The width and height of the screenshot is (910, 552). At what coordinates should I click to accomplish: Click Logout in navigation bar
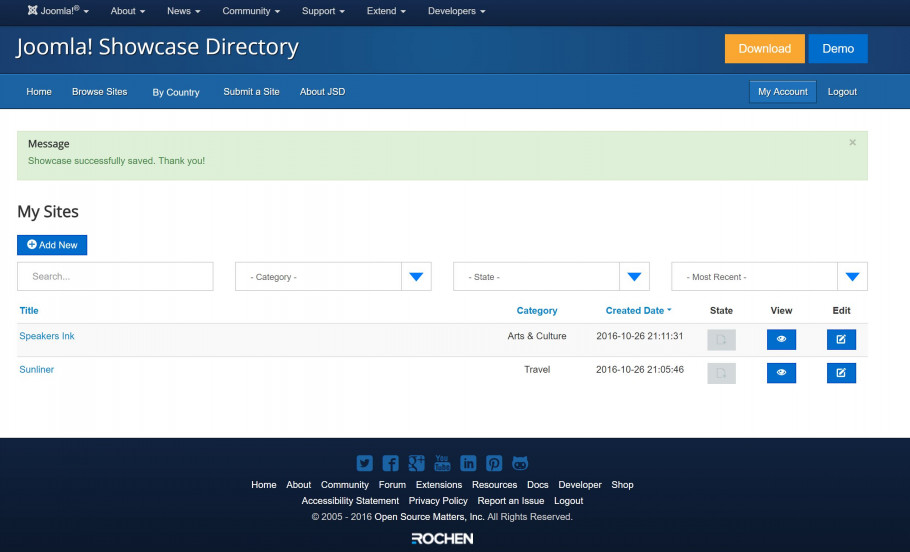[x=842, y=92]
